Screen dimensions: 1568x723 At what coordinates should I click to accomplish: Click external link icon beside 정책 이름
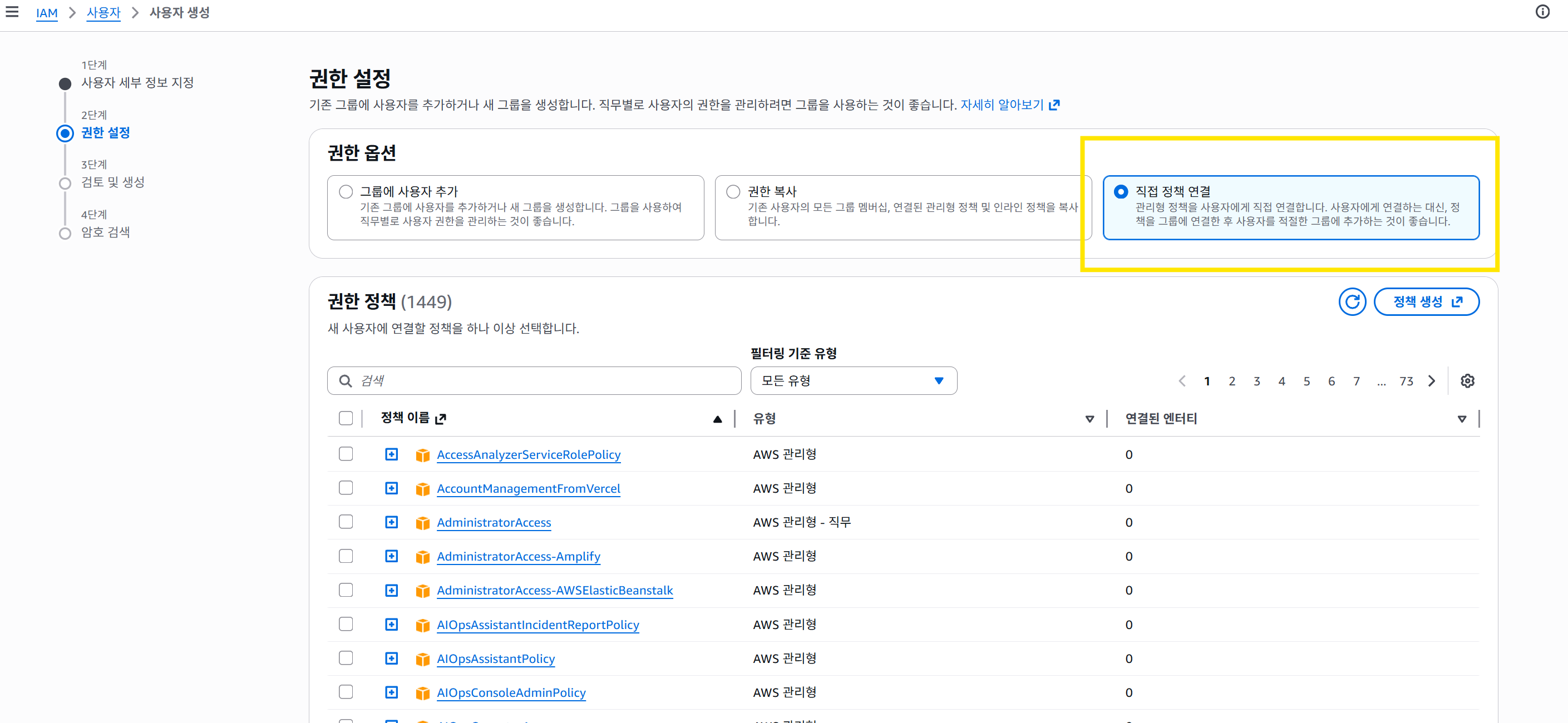pos(441,418)
